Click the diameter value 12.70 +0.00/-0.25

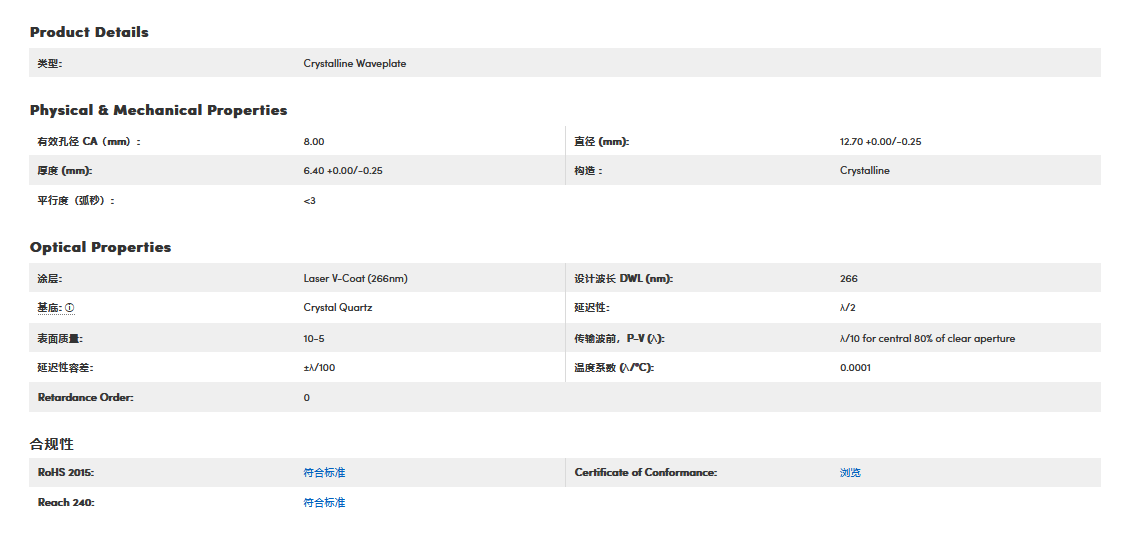click(880, 141)
